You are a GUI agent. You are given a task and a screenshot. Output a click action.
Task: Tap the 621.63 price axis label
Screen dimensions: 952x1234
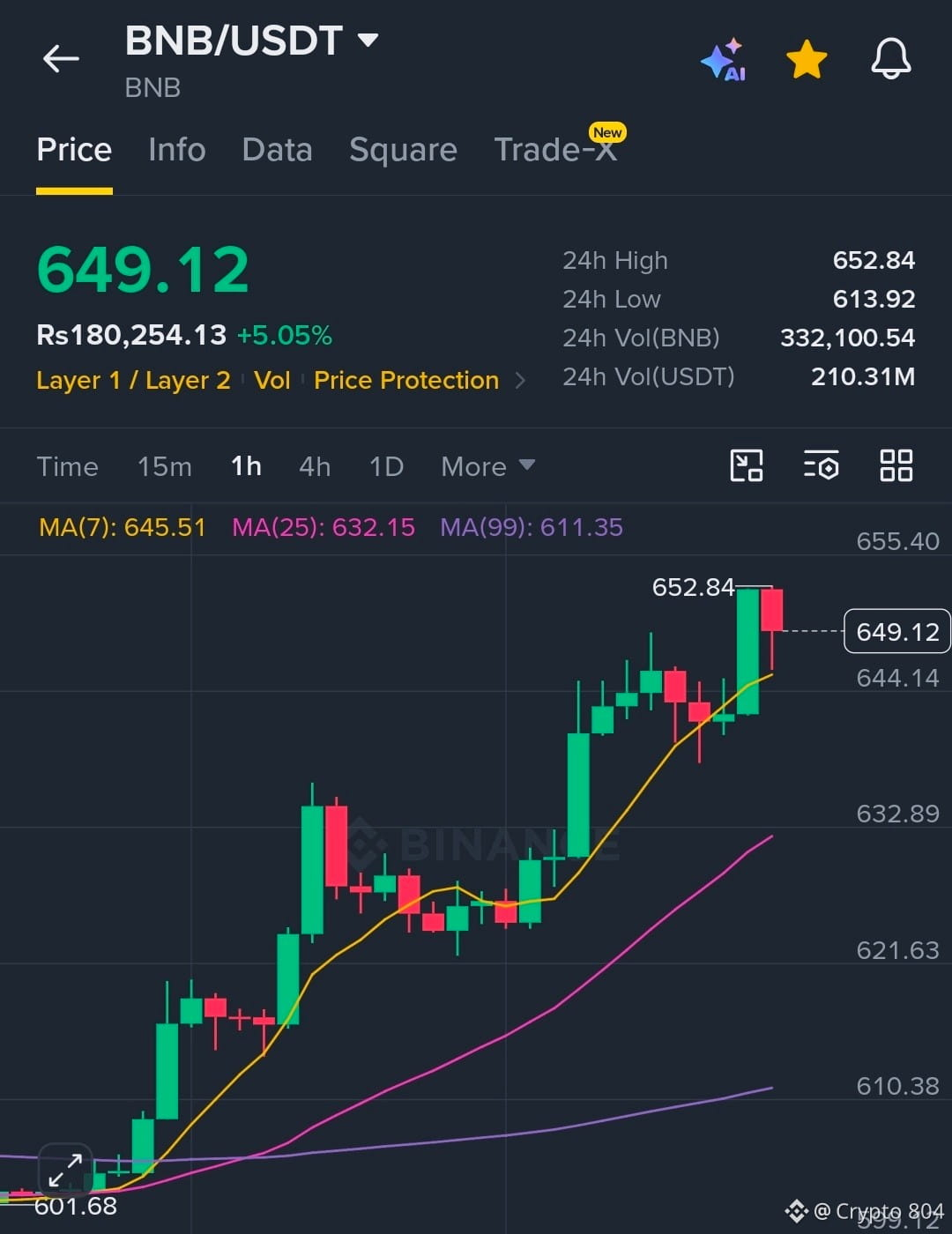click(x=898, y=950)
